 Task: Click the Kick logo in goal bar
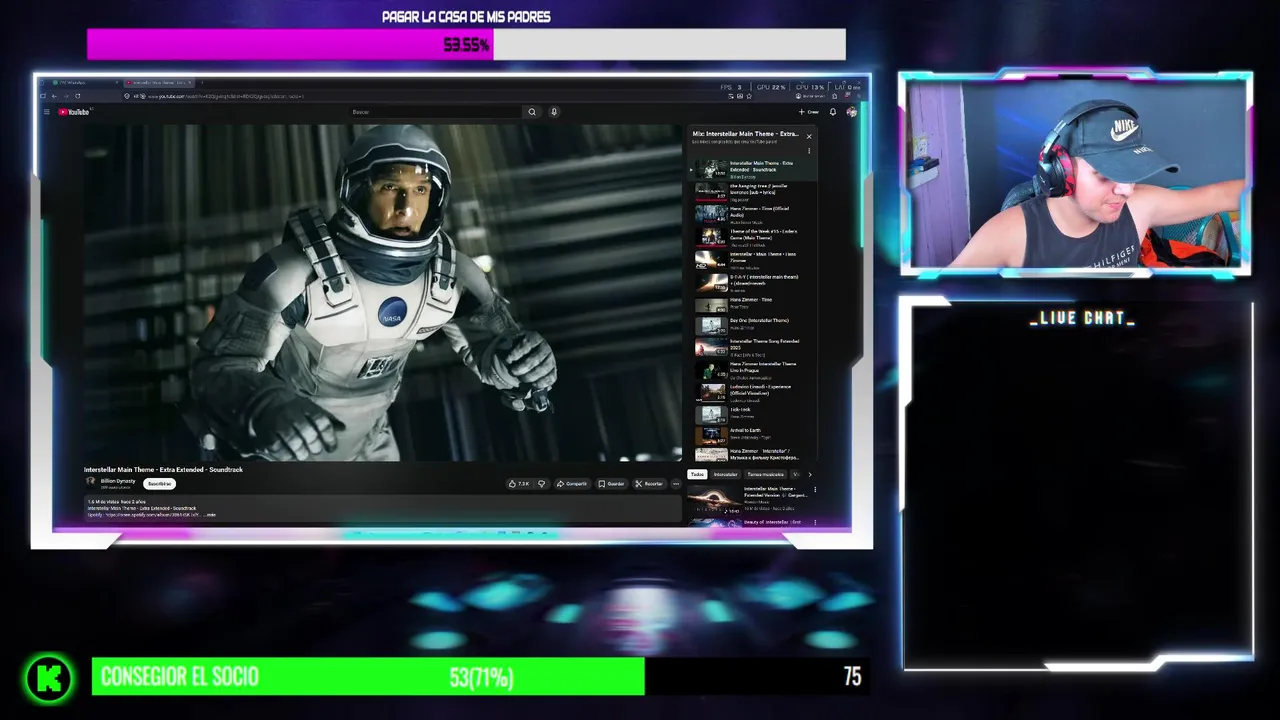pyautogui.click(x=50, y=678)
